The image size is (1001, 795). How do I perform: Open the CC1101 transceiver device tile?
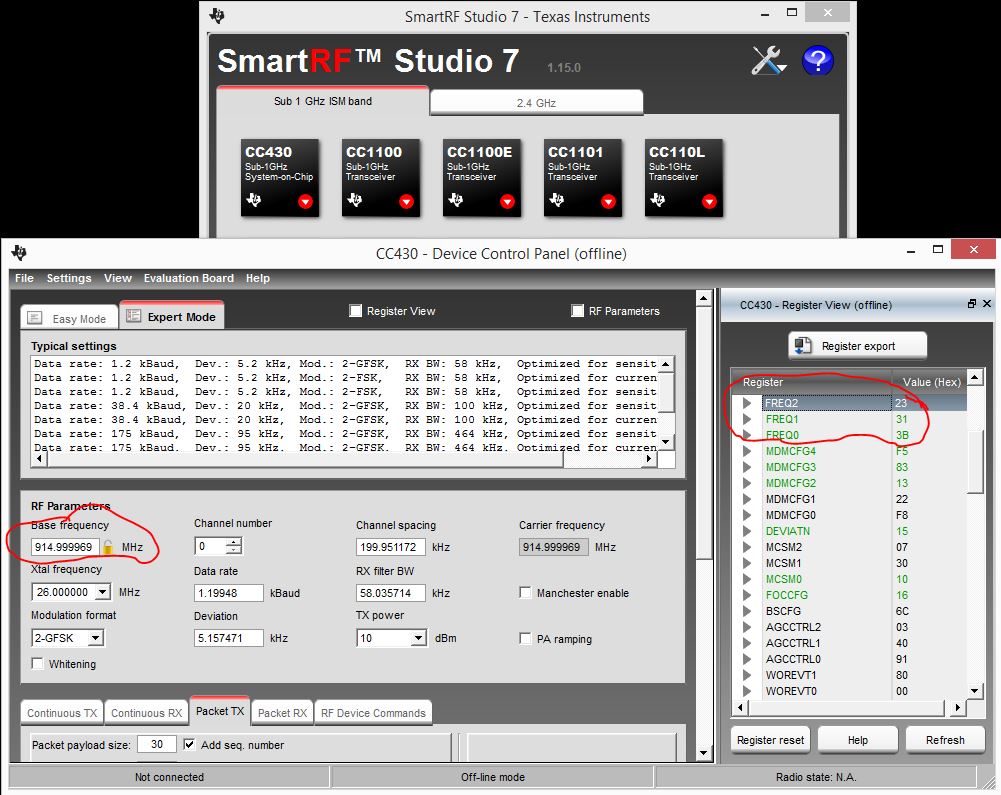583,178
